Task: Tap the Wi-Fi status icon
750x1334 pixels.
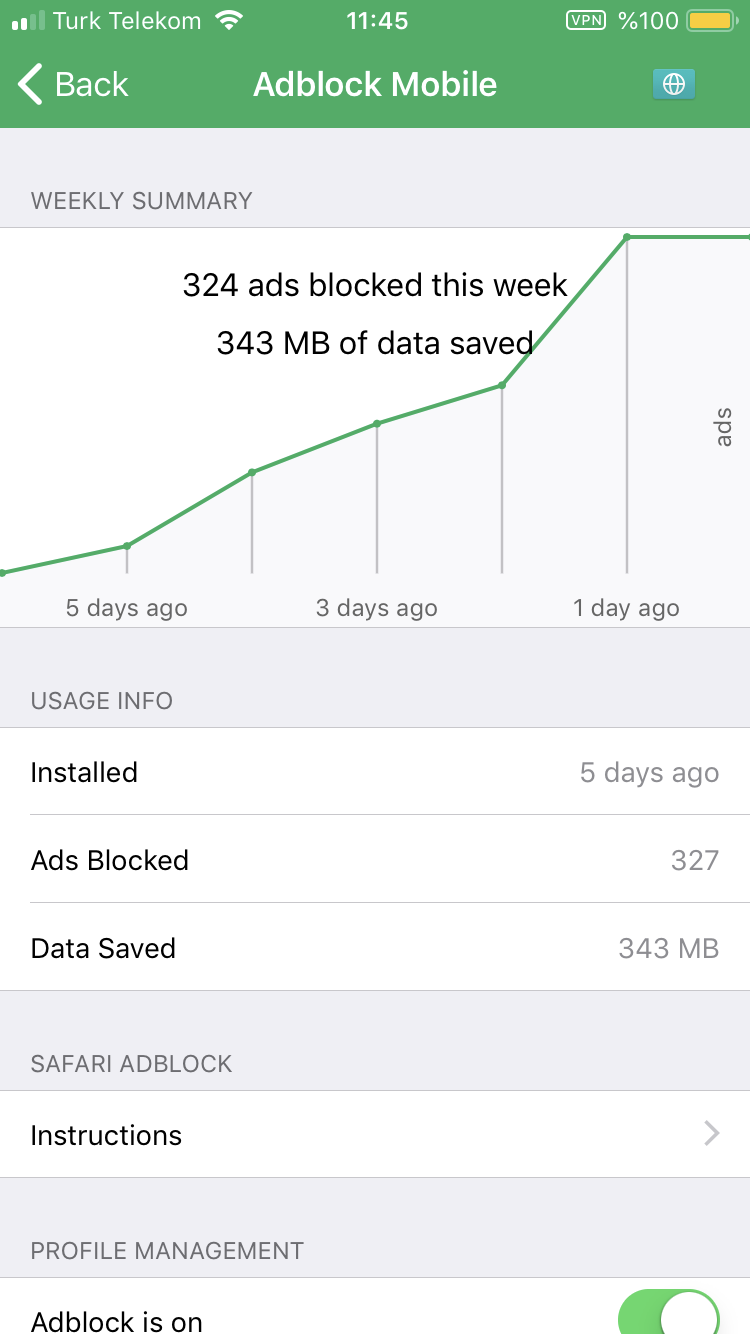Action: (x=230, y=20)
